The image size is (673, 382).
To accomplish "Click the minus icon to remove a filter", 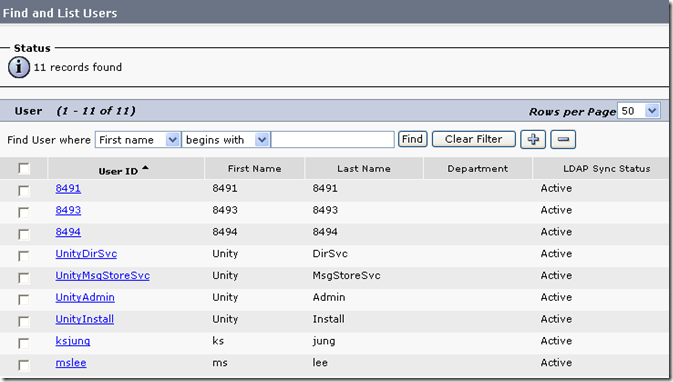I will (x=563, y=139).
